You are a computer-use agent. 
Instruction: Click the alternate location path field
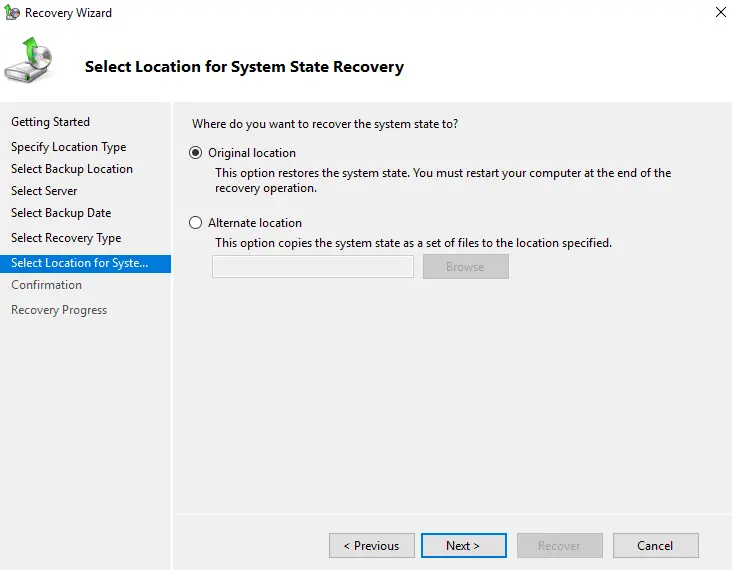[x=312, y=266]
